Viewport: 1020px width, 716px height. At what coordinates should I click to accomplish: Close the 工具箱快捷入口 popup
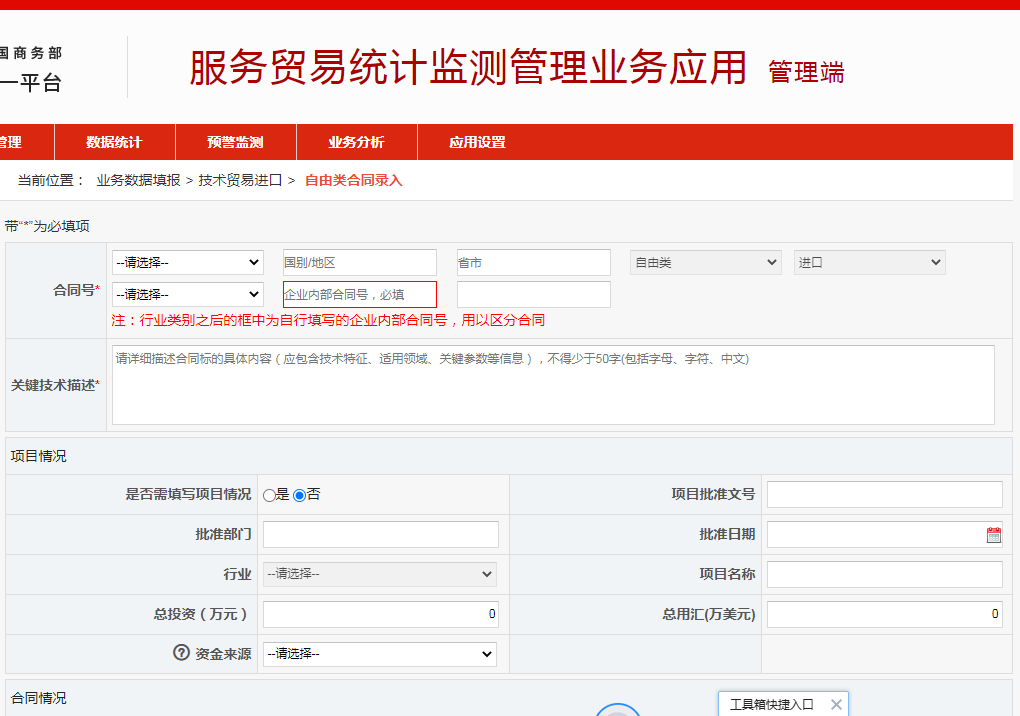pyautogui.click(x=836, y=703)
